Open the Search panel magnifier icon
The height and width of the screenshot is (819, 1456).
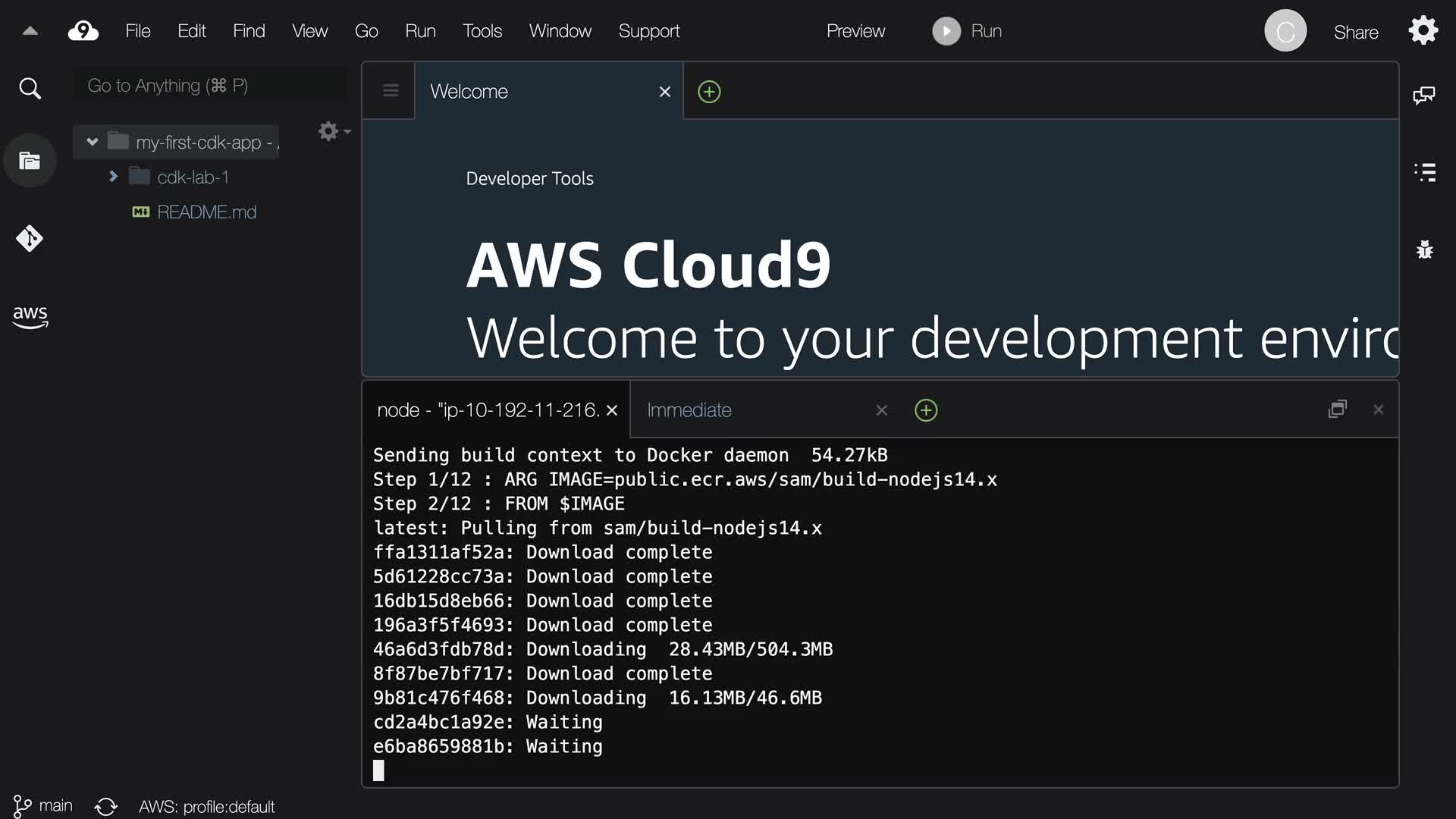(30, 89)
